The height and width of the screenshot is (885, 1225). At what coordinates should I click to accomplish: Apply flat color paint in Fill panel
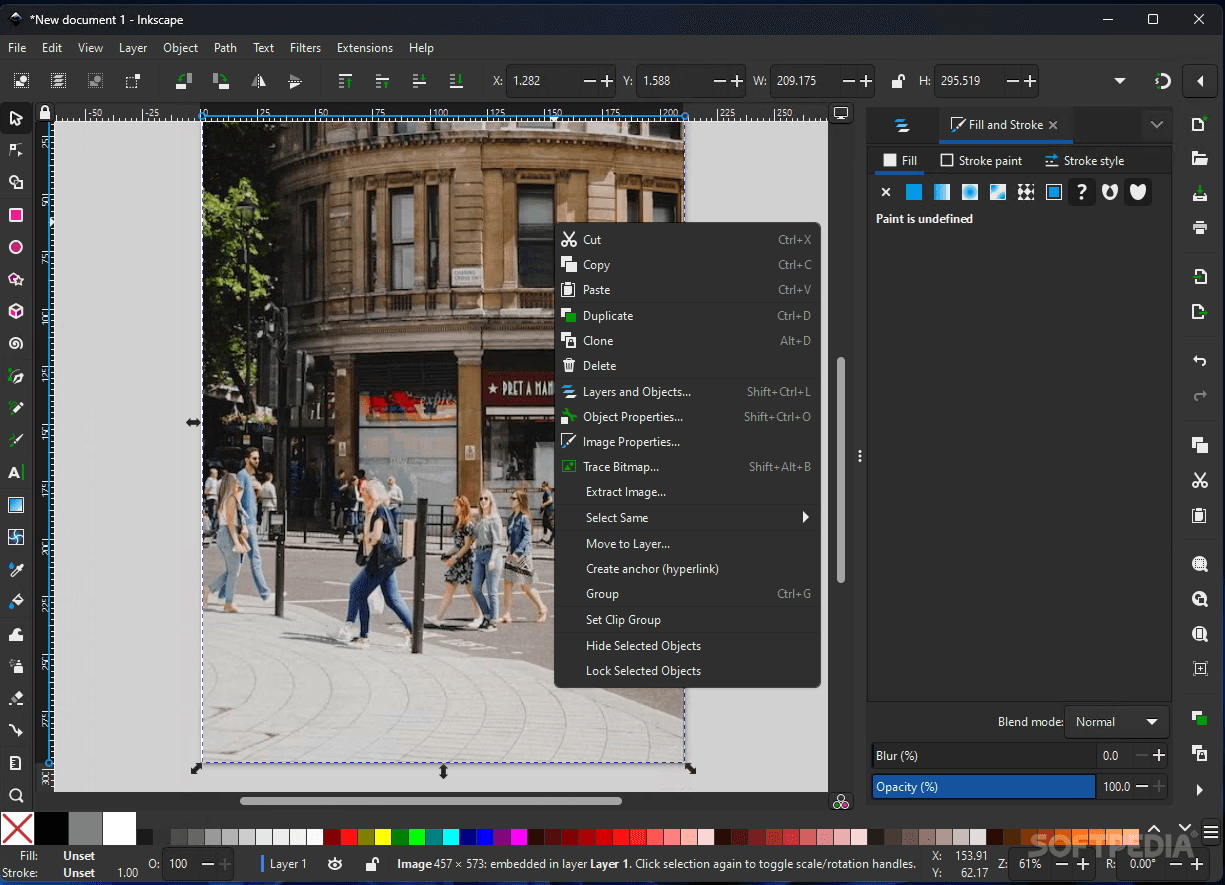coord(913,191)
